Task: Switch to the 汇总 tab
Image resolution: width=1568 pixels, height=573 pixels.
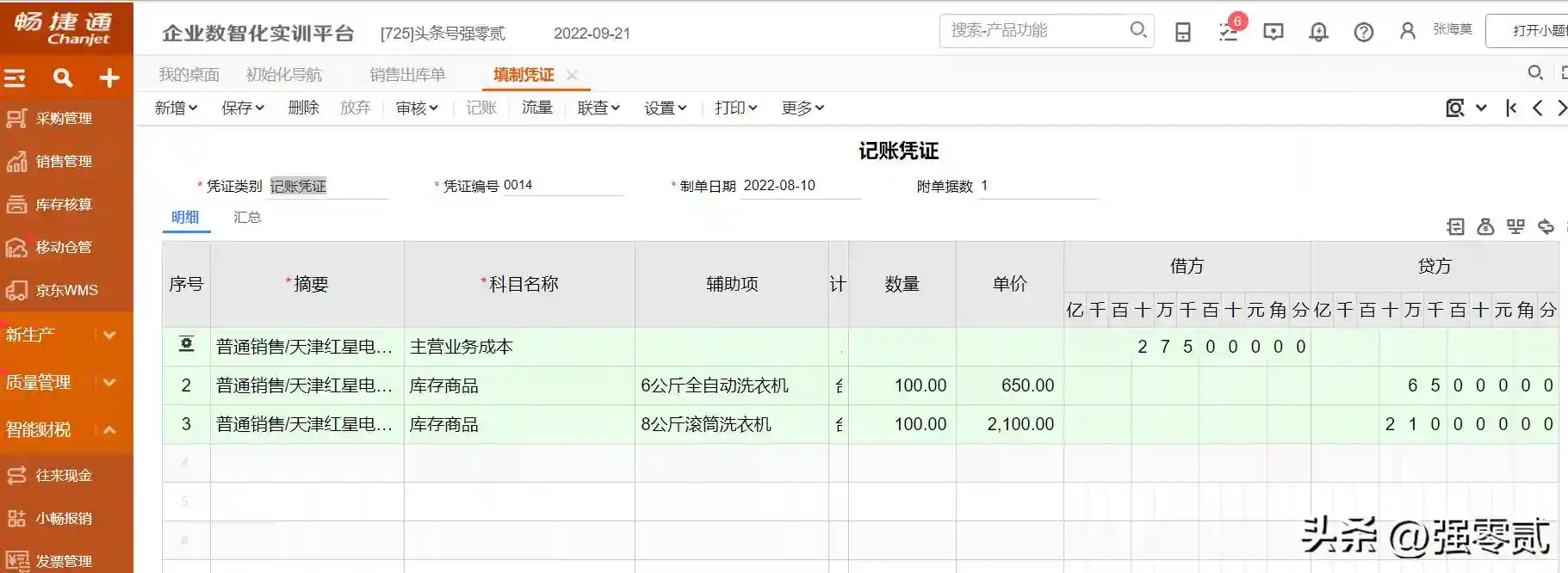Action: pos(247,217)
